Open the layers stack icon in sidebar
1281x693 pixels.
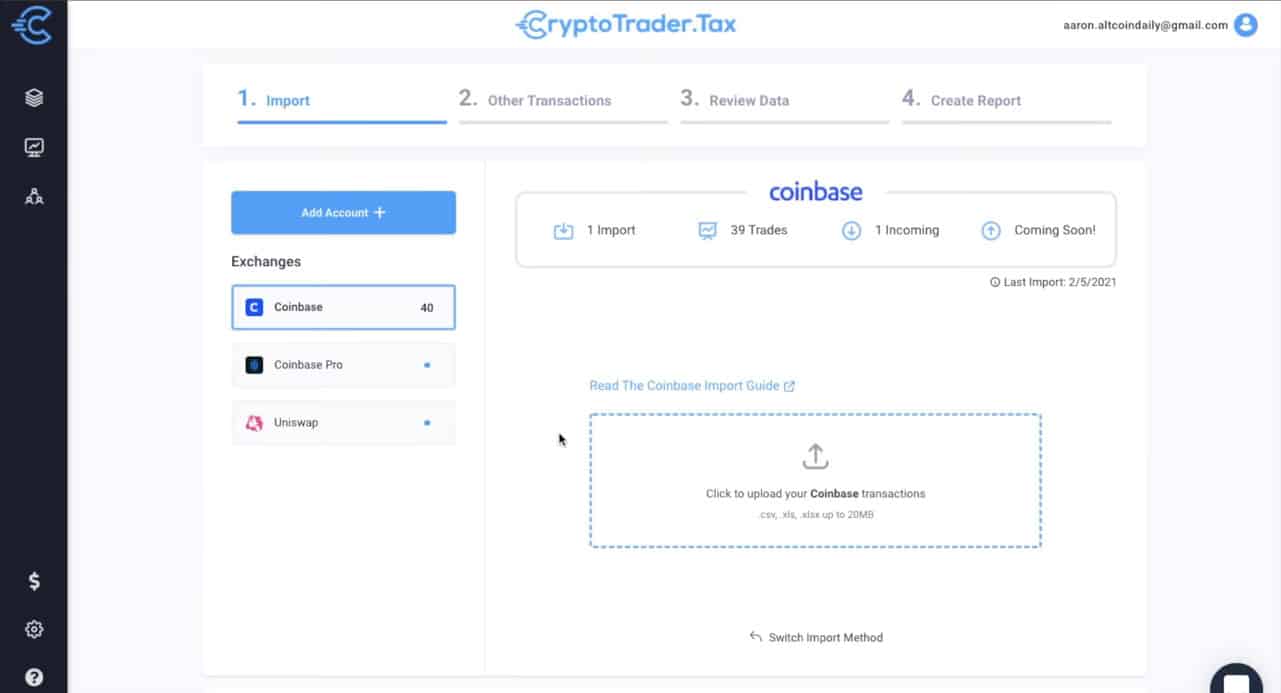[x=34, y=98]
